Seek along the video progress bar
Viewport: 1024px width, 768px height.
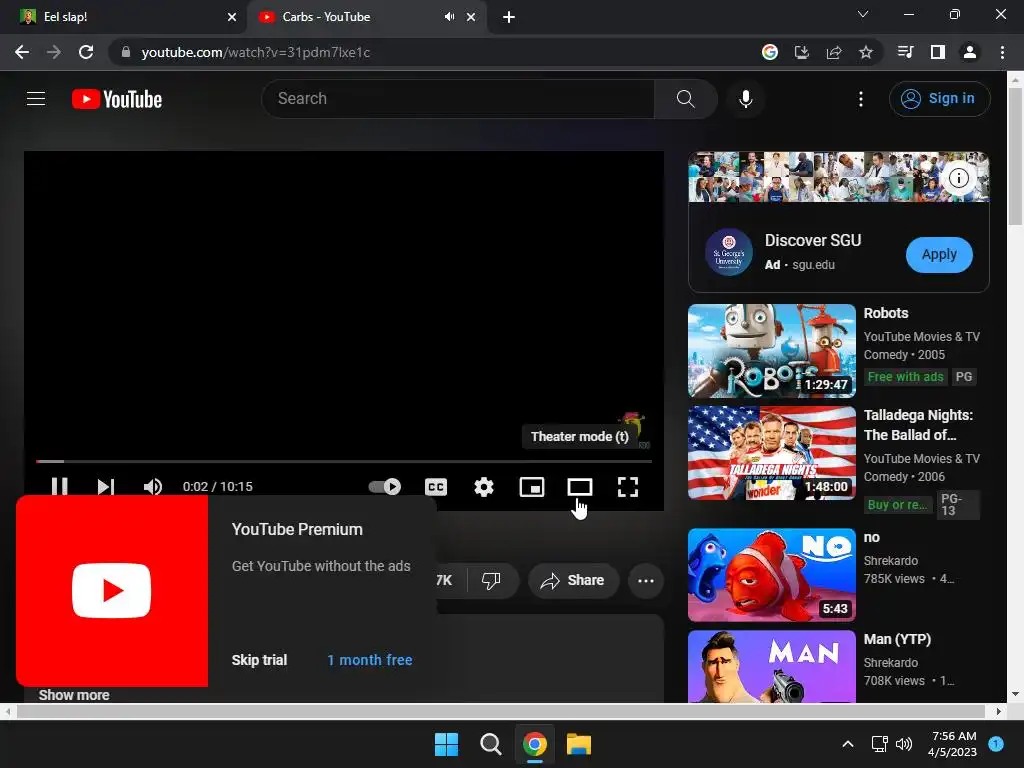tap(344, 461)
